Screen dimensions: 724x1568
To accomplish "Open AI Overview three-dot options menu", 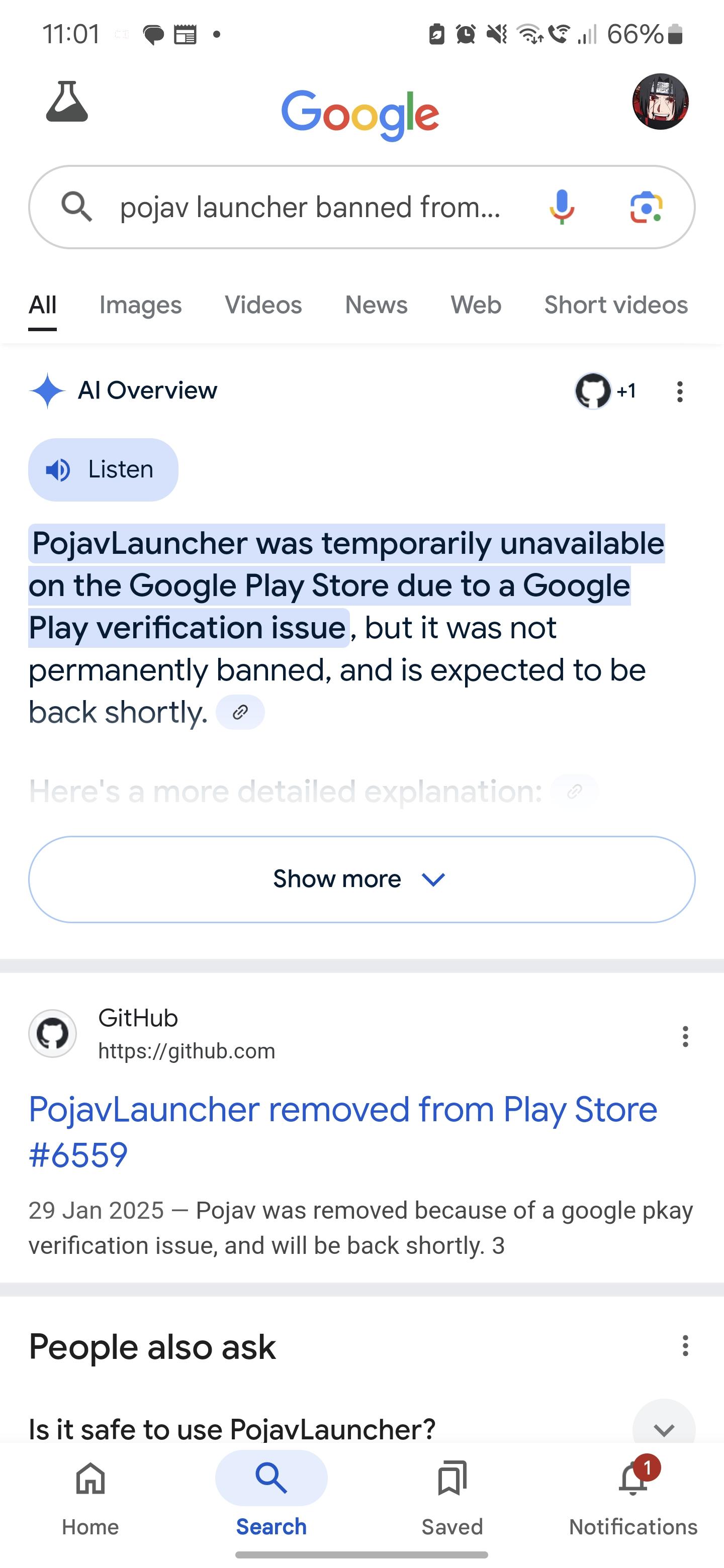I will (x=680, y=391).
